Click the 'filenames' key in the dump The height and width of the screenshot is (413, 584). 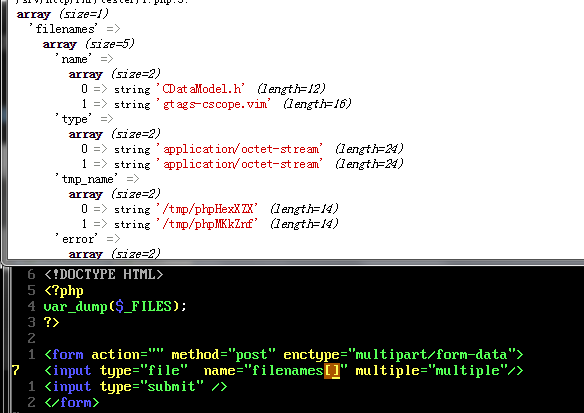coord(64,29)
